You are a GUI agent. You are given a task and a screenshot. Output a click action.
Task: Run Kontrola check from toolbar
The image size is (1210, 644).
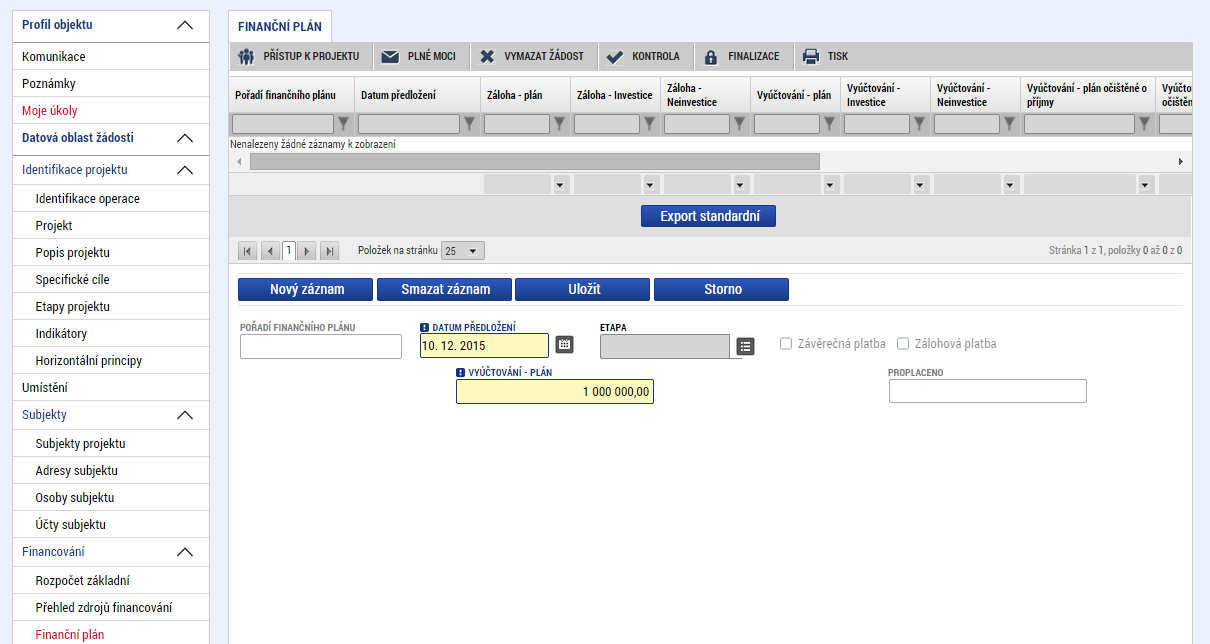643,56
